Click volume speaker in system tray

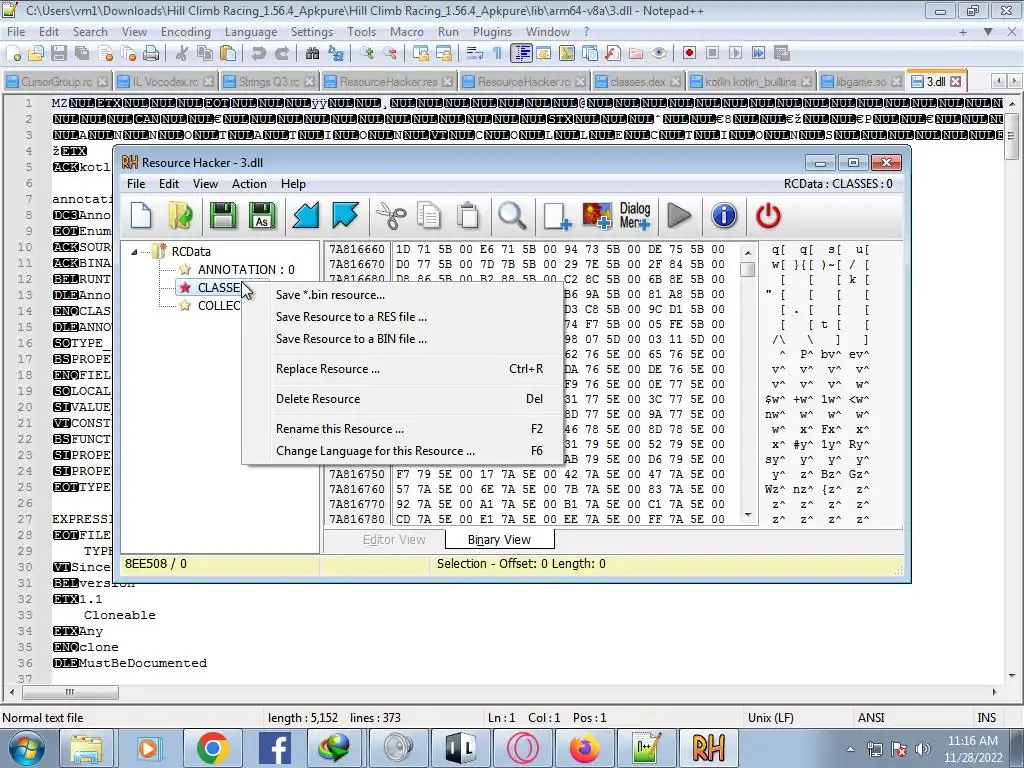(x=922, y=749)
